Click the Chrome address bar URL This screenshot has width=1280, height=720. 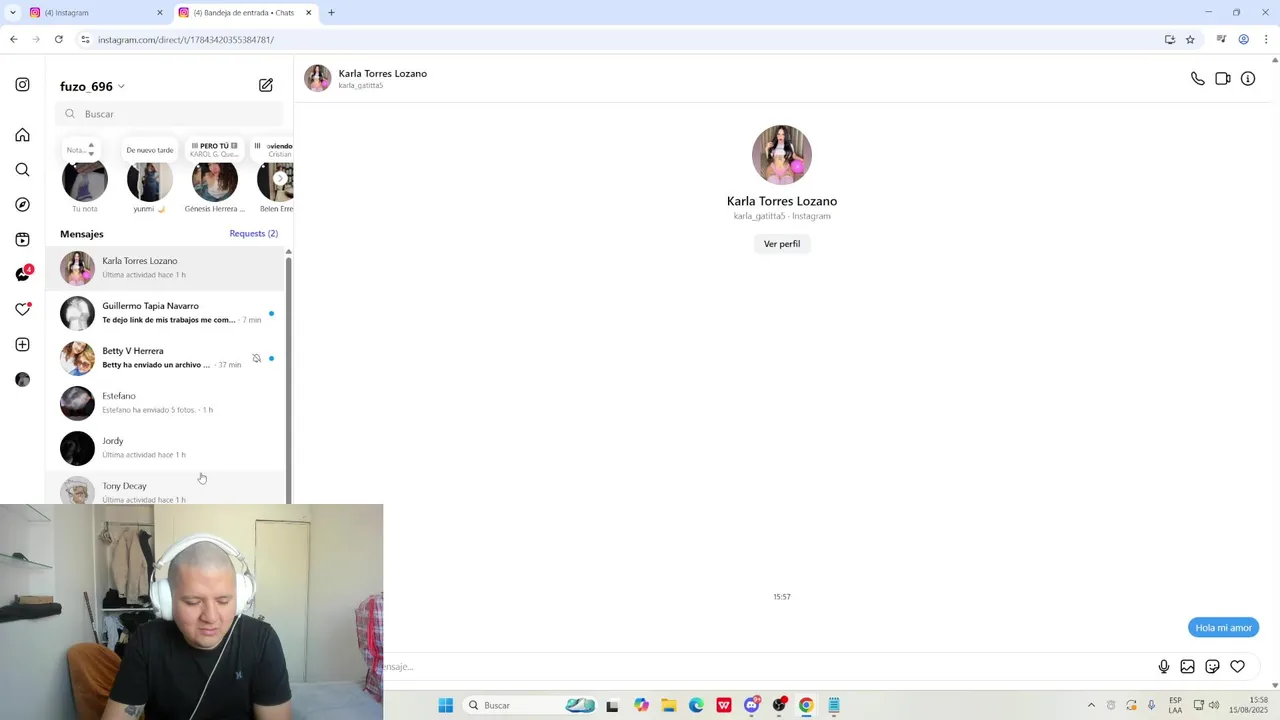pos(186,40)
